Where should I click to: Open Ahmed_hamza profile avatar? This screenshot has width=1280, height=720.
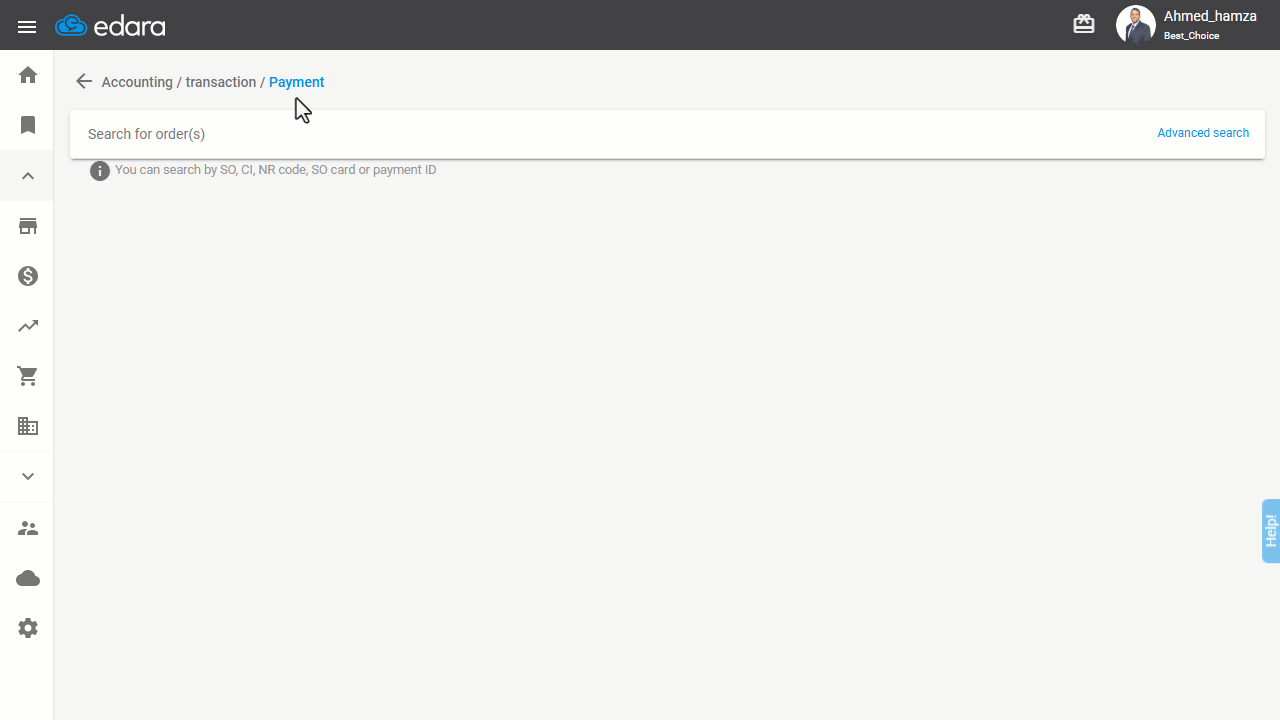click(x=1136, y=25)
